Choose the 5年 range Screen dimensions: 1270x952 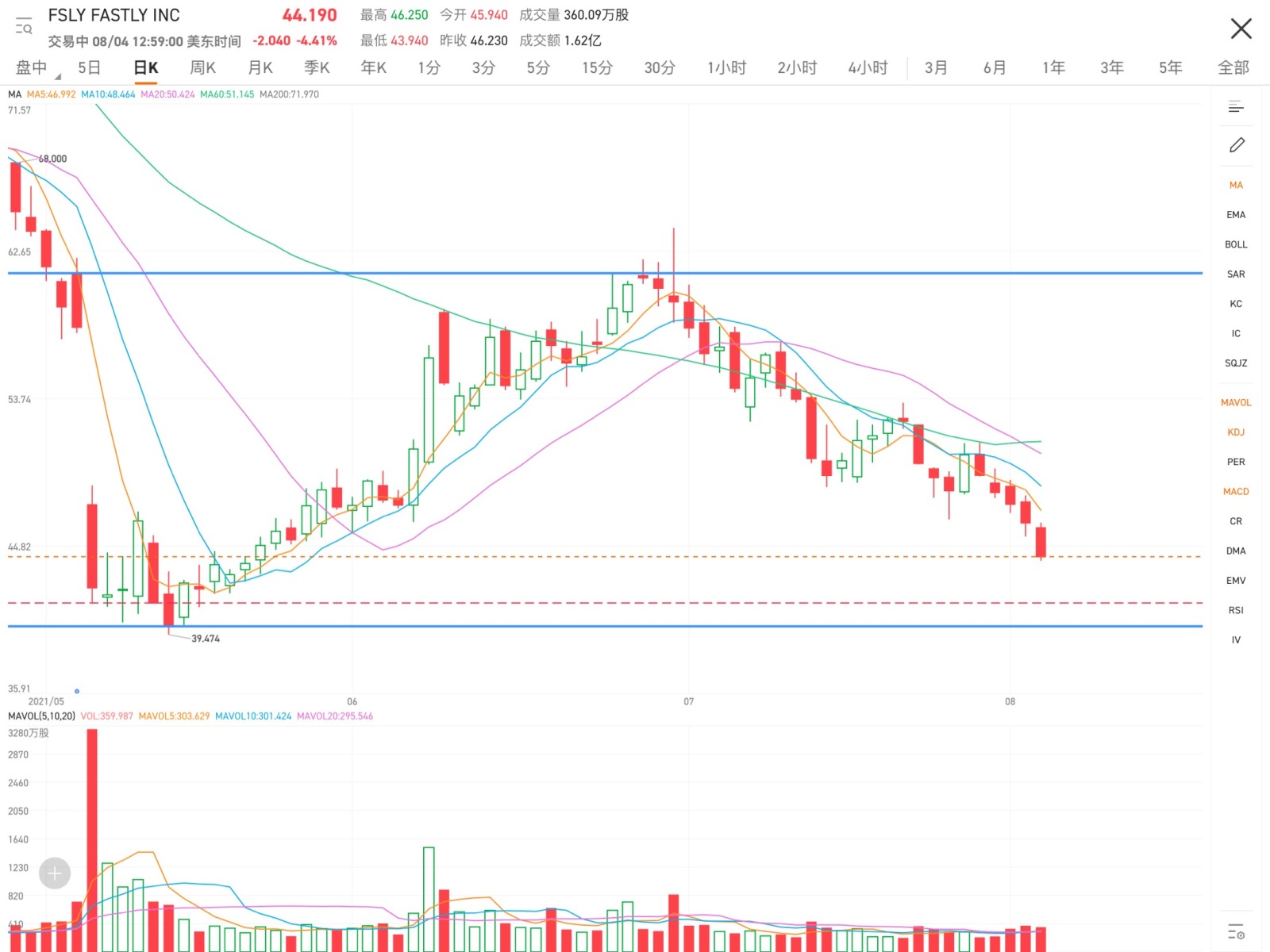tap(1170, 68)
